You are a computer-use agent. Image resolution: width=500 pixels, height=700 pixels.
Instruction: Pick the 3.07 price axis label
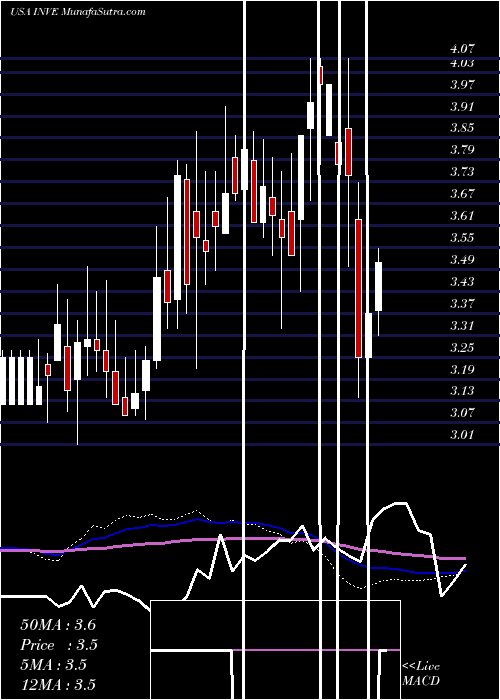coord(462,412)
